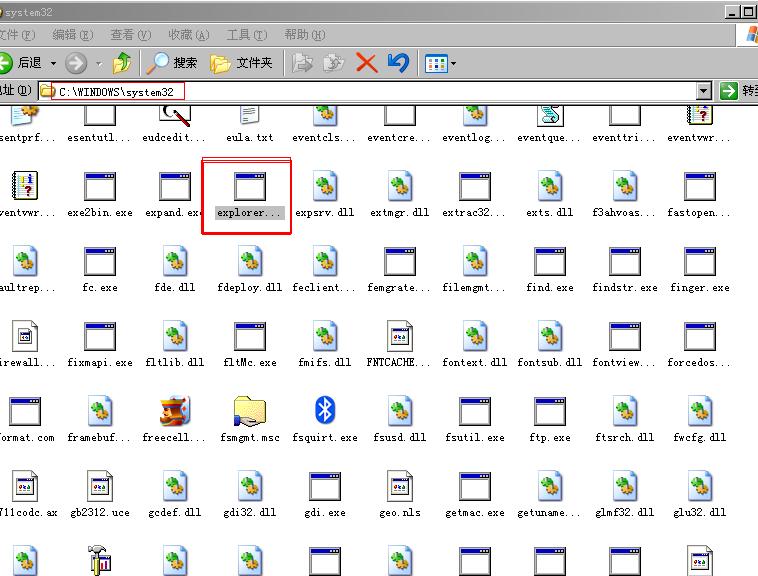
Task: Open the Help (帮助) menu
Action: pos(305,35)
